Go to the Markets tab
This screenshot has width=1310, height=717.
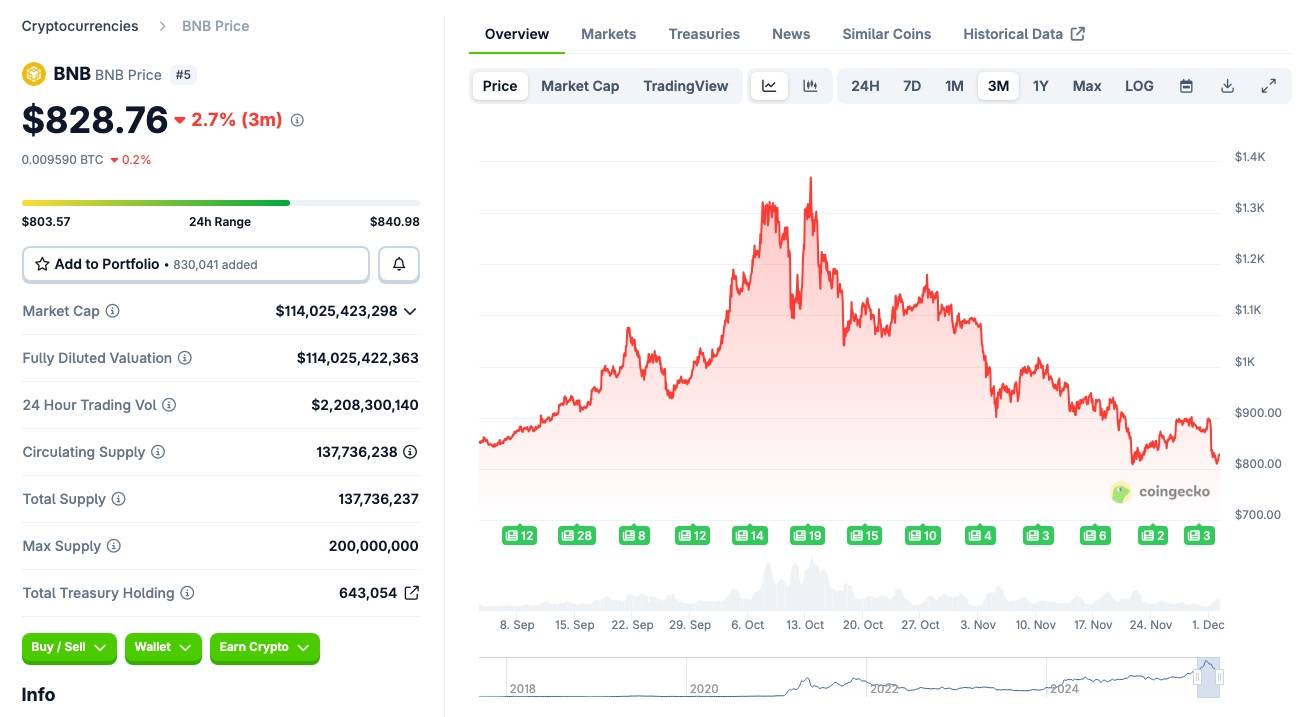point(608,34)
